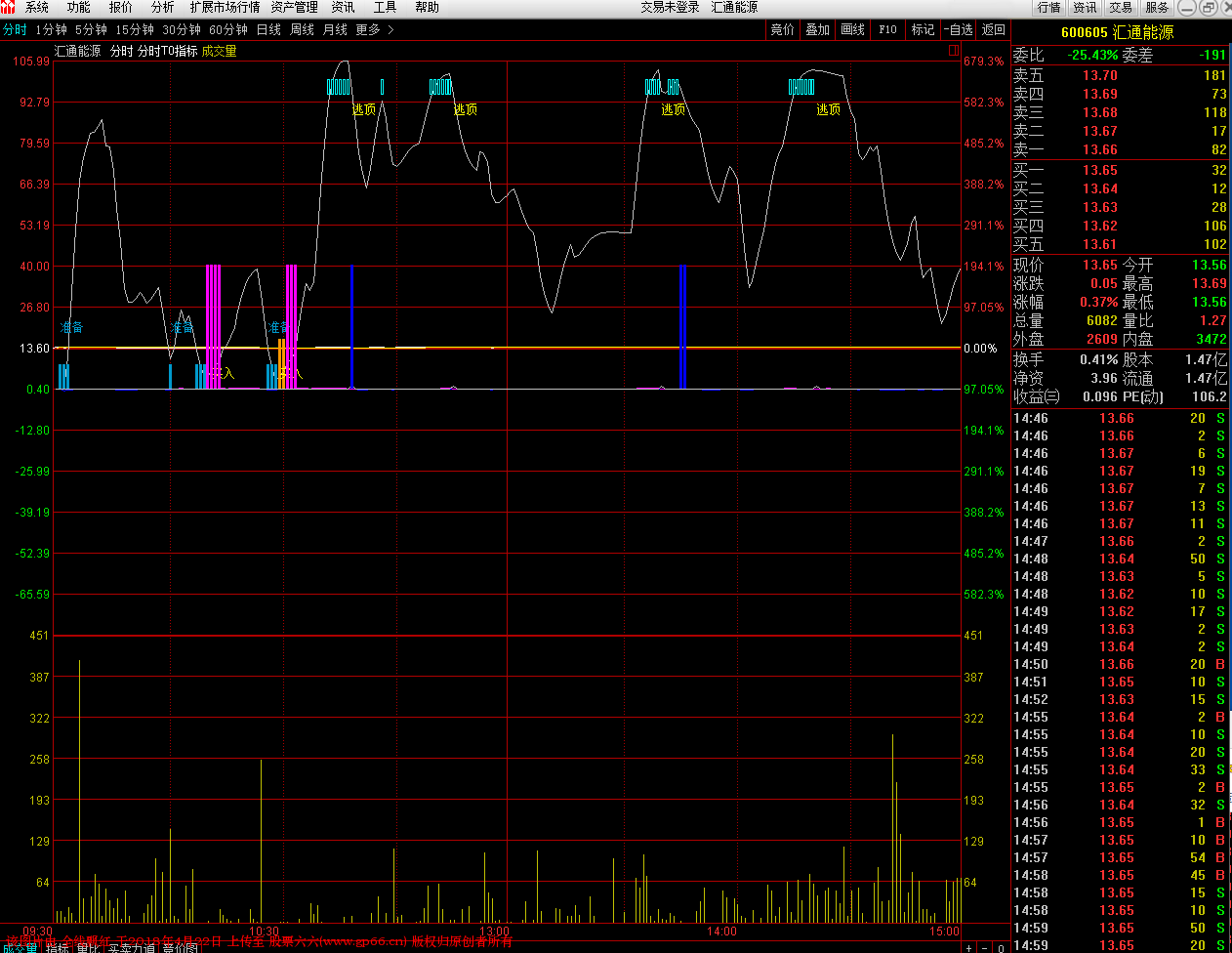
Task: Switch to the 月线 monthly chart
Action: [335, 29]
